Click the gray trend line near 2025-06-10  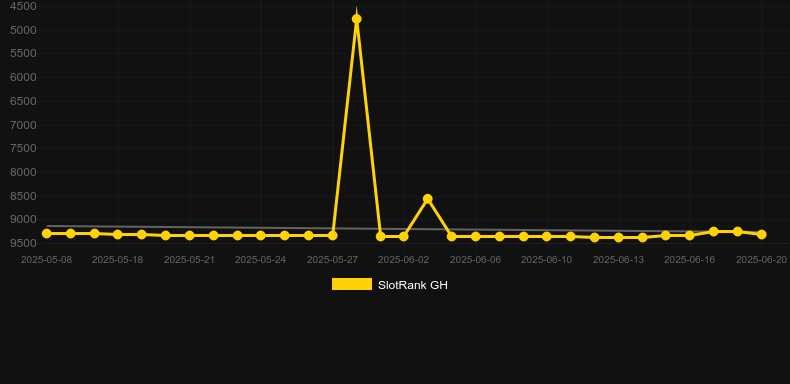point(547,231)
